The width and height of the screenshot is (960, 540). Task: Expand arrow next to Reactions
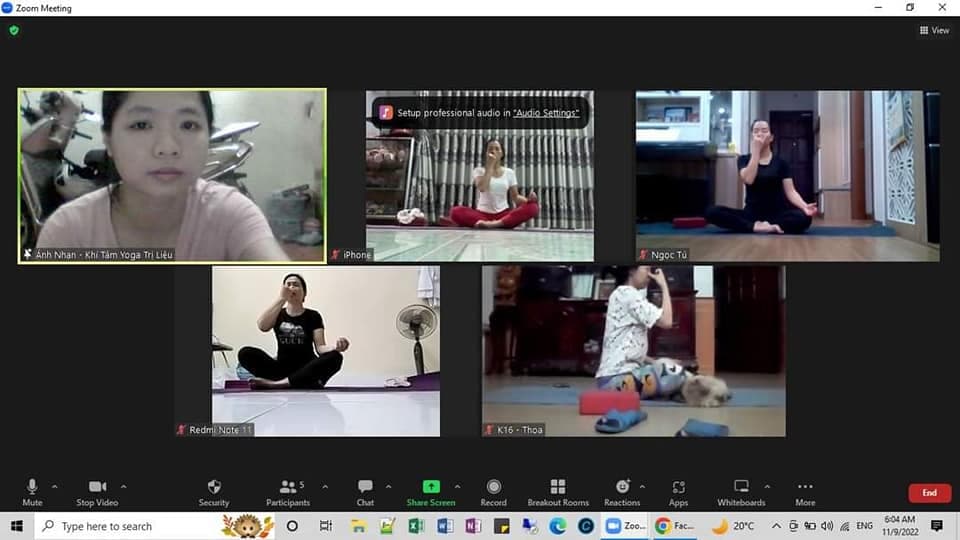click(x=642, y=487)
